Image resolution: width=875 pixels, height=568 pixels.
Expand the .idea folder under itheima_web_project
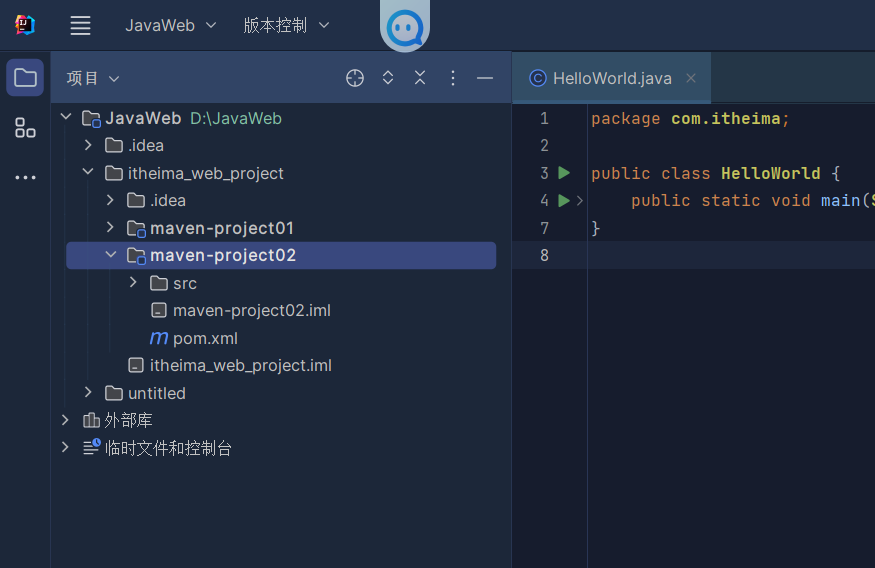(110, 200)
